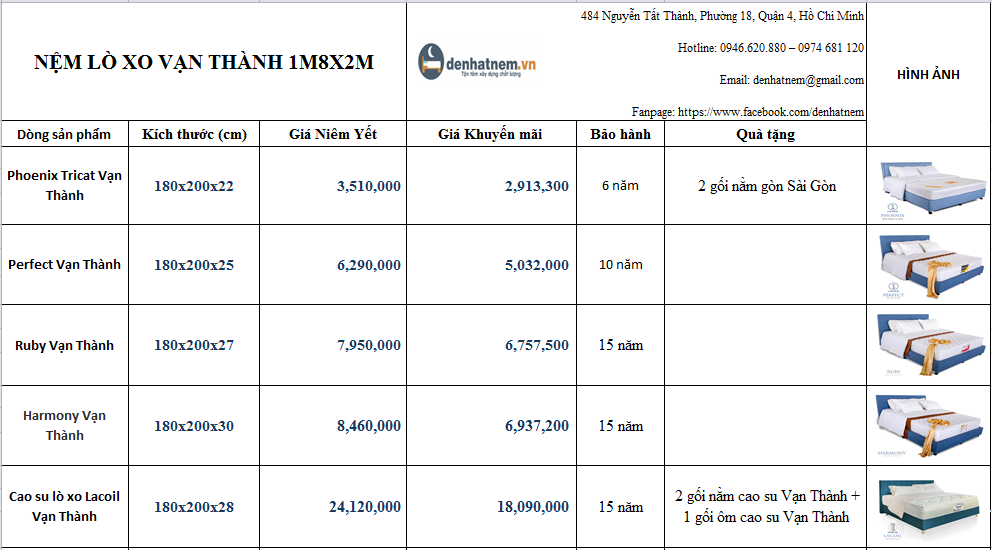Select the Hotline phone numbers text
This screenshot has height=550, width=992.
coord(771,48)
